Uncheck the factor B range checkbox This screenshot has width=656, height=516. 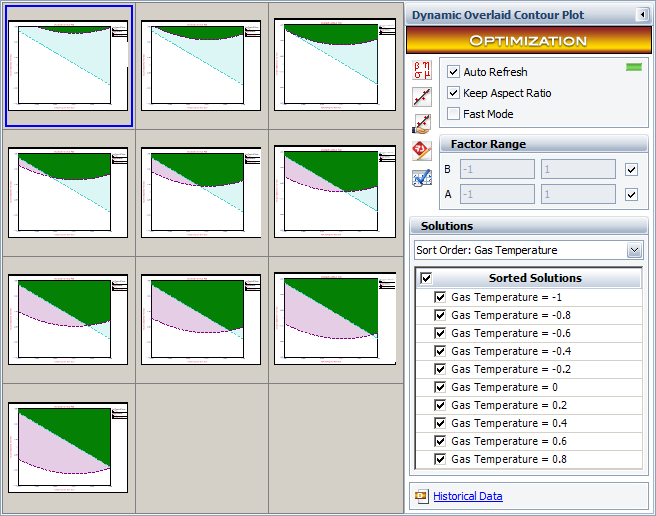tap(631, 169)
